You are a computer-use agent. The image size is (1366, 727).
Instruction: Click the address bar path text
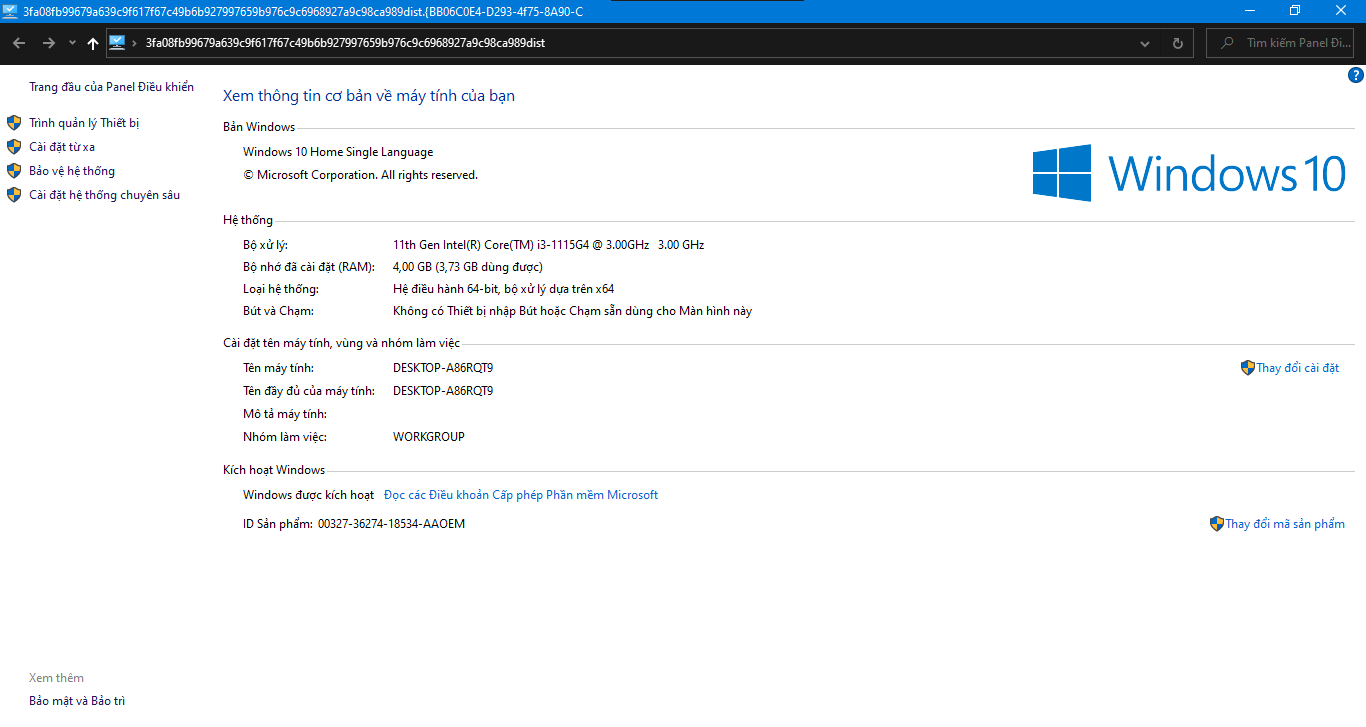345,43
